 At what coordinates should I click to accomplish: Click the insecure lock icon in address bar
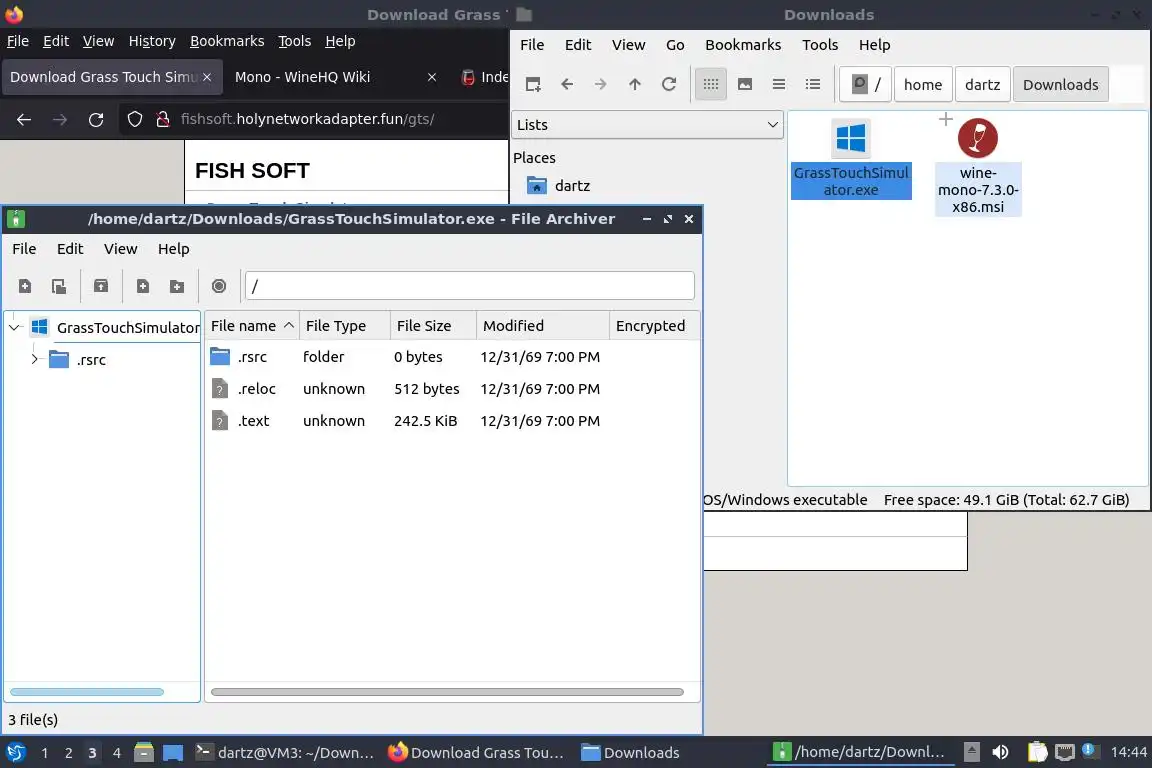pyautogui.click(x=163, y=119)
